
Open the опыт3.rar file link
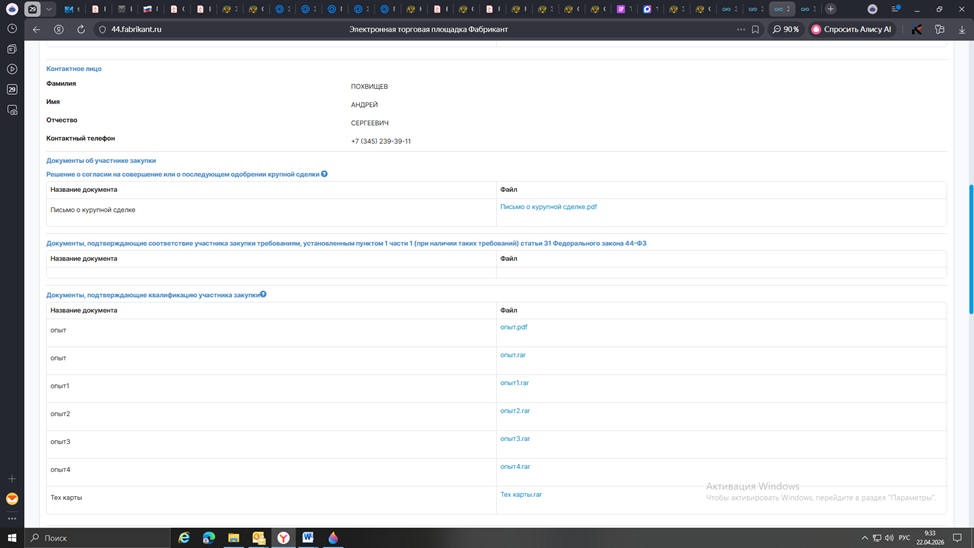515,439
